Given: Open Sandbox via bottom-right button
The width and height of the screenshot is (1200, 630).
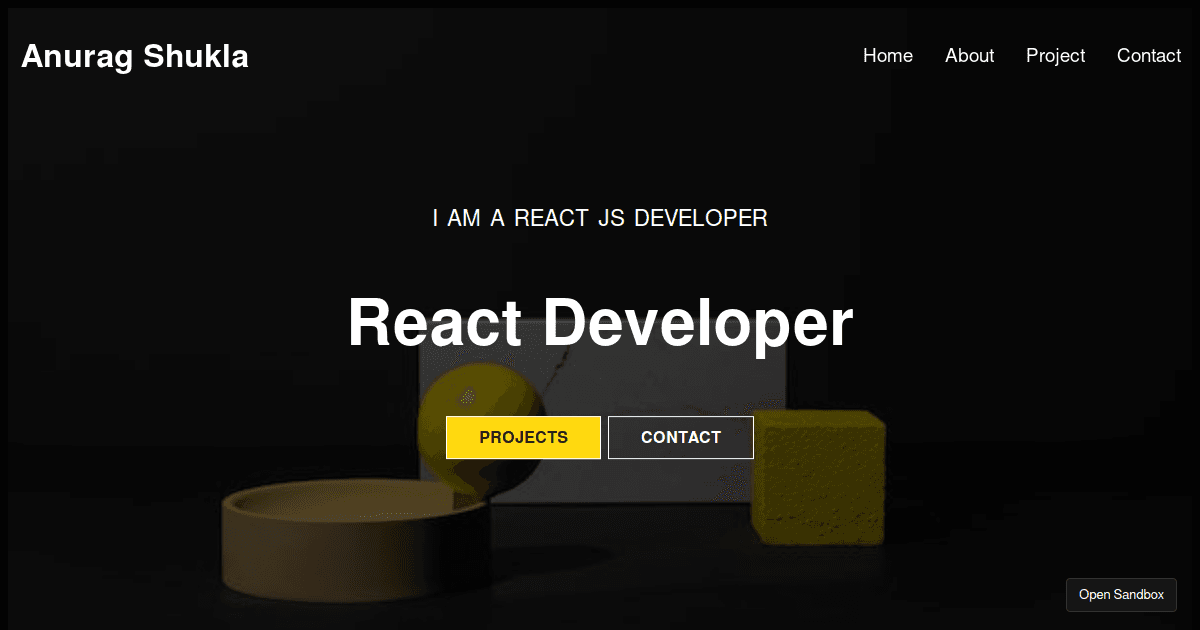Looking at the screenshot, I should point(1121,594).
